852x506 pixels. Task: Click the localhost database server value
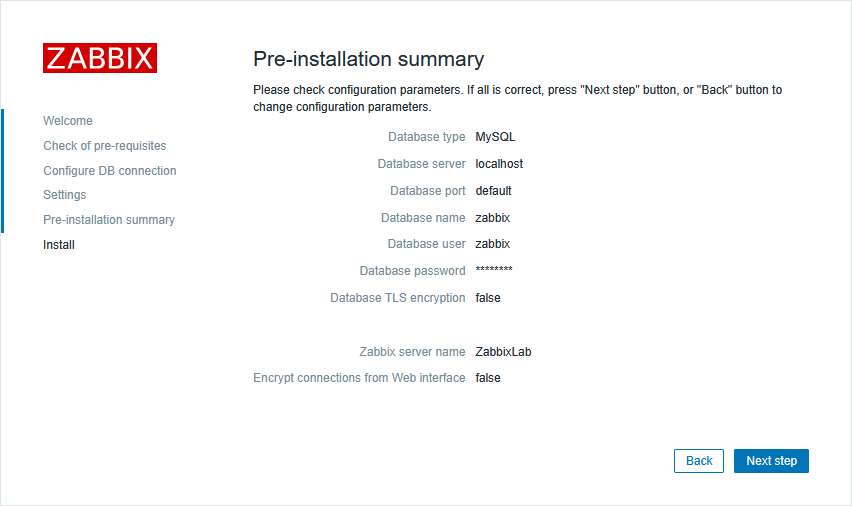point(499,164)
